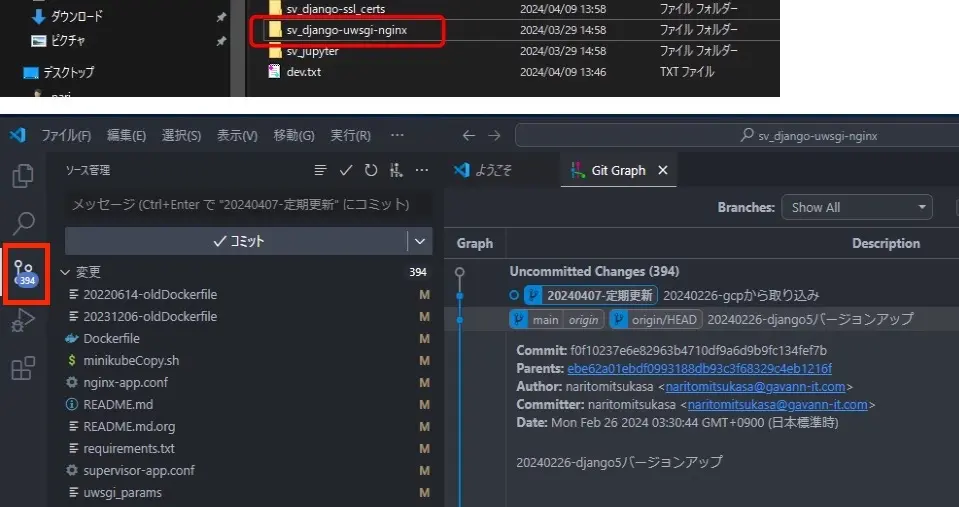The height and width of the screenshot is (507, 959).
Task: Select Uncommitted Changes (394) row
Action: click(x=594, y=272)
